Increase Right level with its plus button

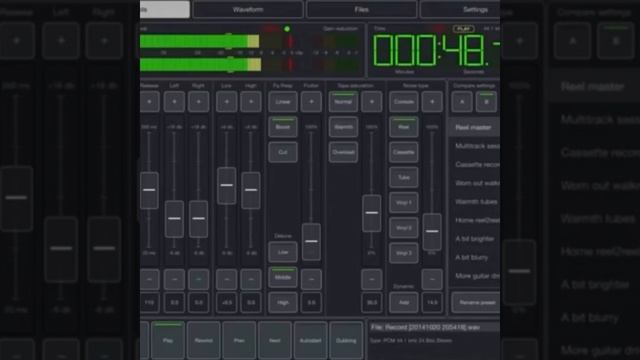click(198, 102)
